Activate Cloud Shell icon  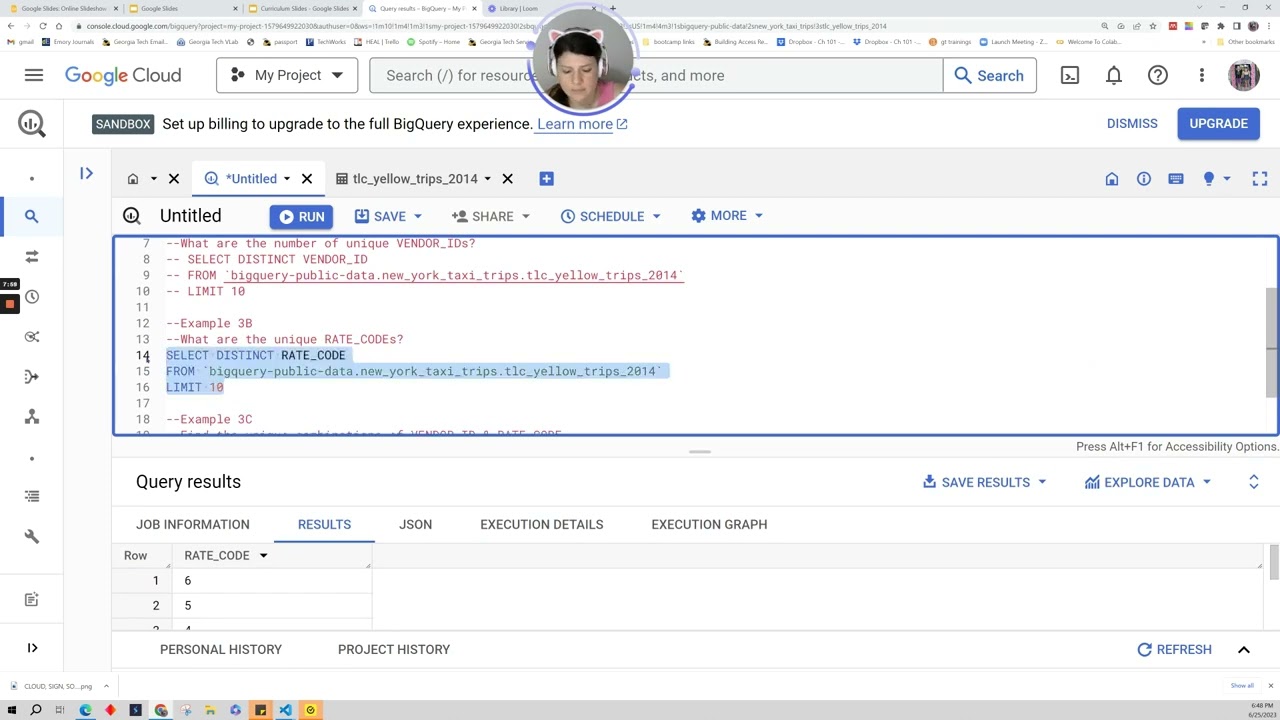tap(1070, 75)
